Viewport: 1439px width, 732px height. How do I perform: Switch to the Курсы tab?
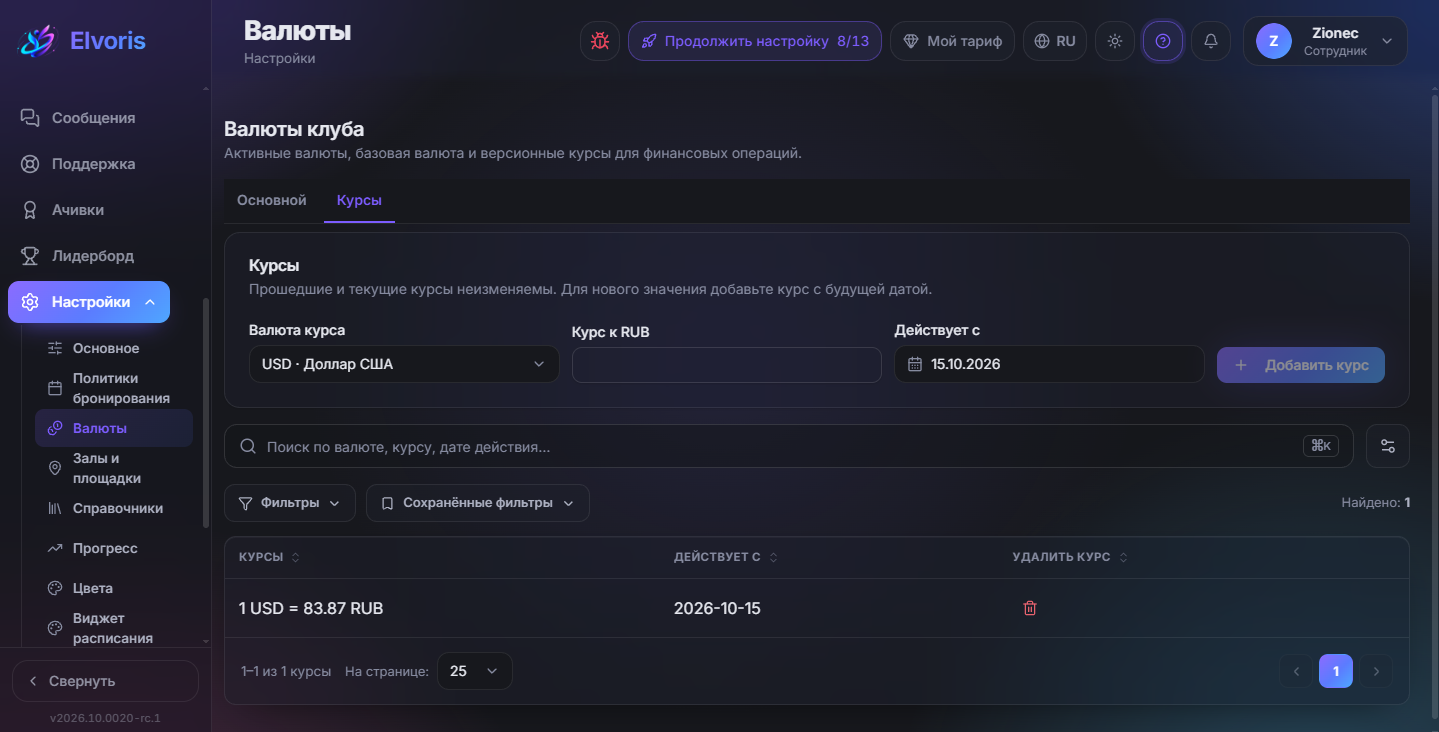[359, 200]
